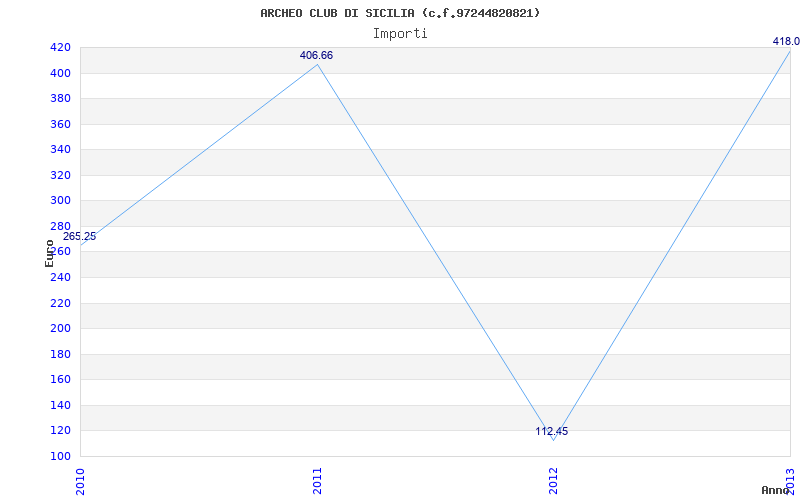Screen dimensions: 800x500
Task: Click the 160 y-axis tick label
Action: tap(60, 380)
